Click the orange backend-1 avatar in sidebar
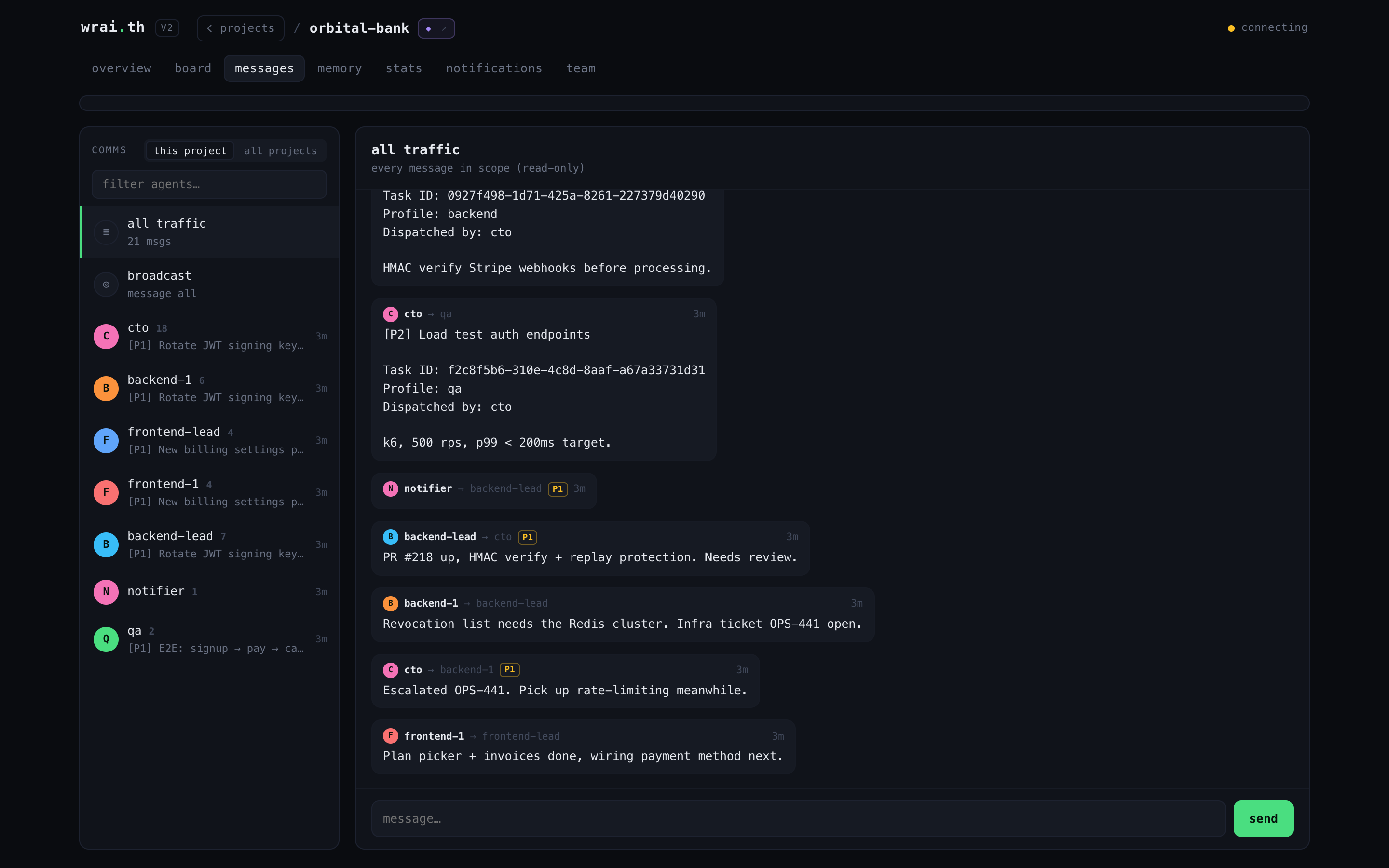This screenshot has width=1389, height=868. (106, 389)
